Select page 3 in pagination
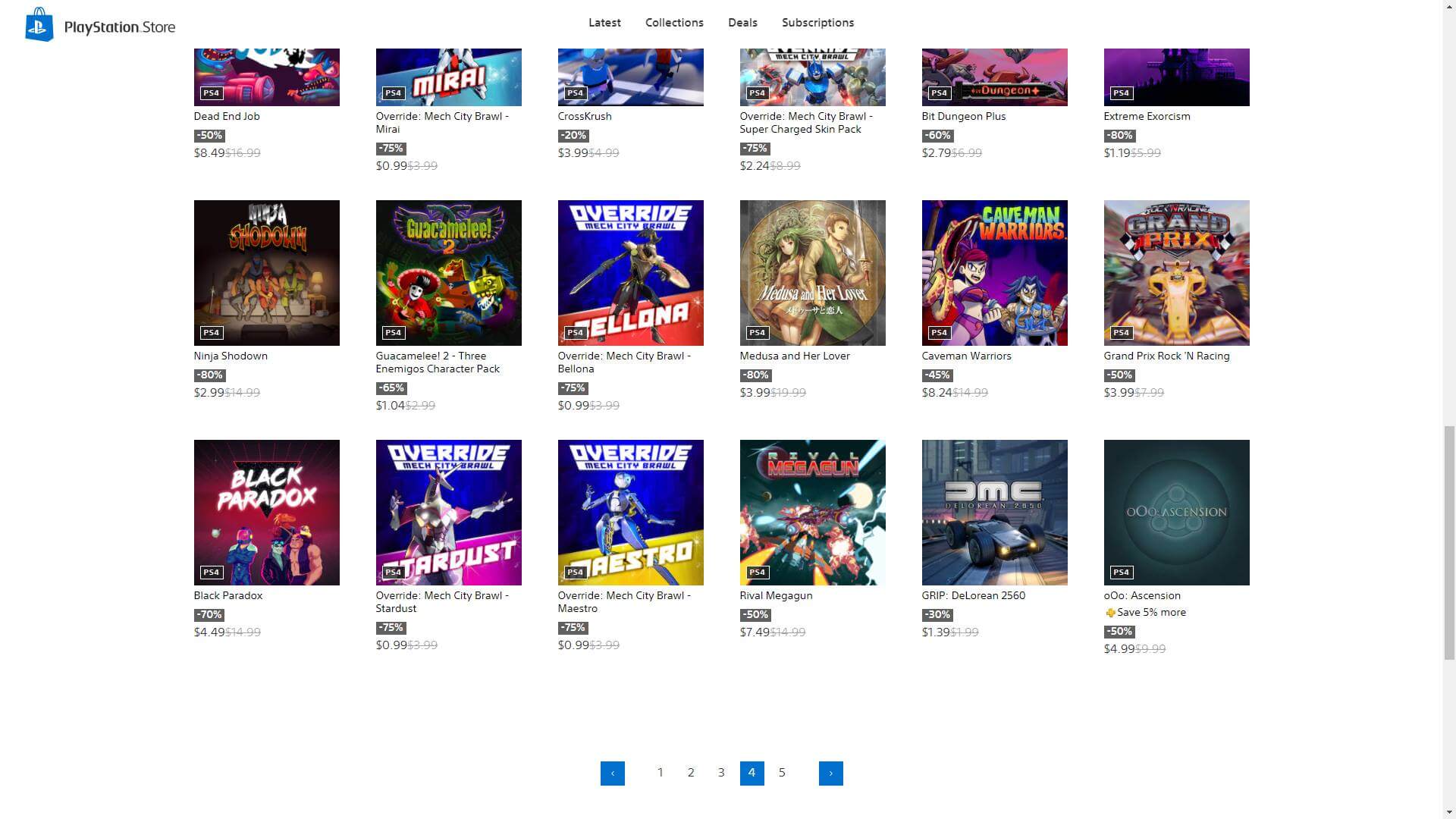The height and width of the screenshot is (819, 1456). (721, 773)
